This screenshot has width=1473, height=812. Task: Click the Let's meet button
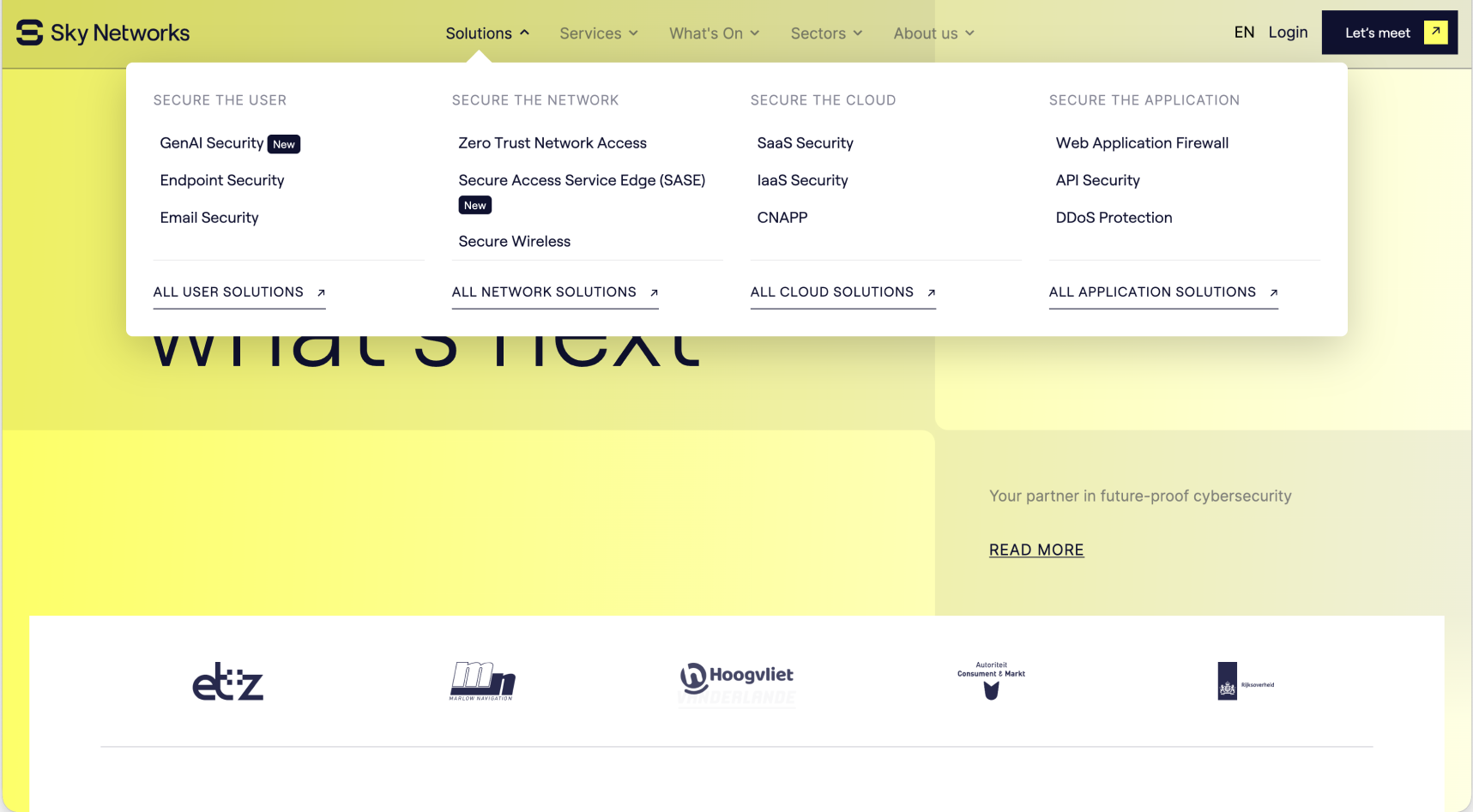pos(1389,33)
